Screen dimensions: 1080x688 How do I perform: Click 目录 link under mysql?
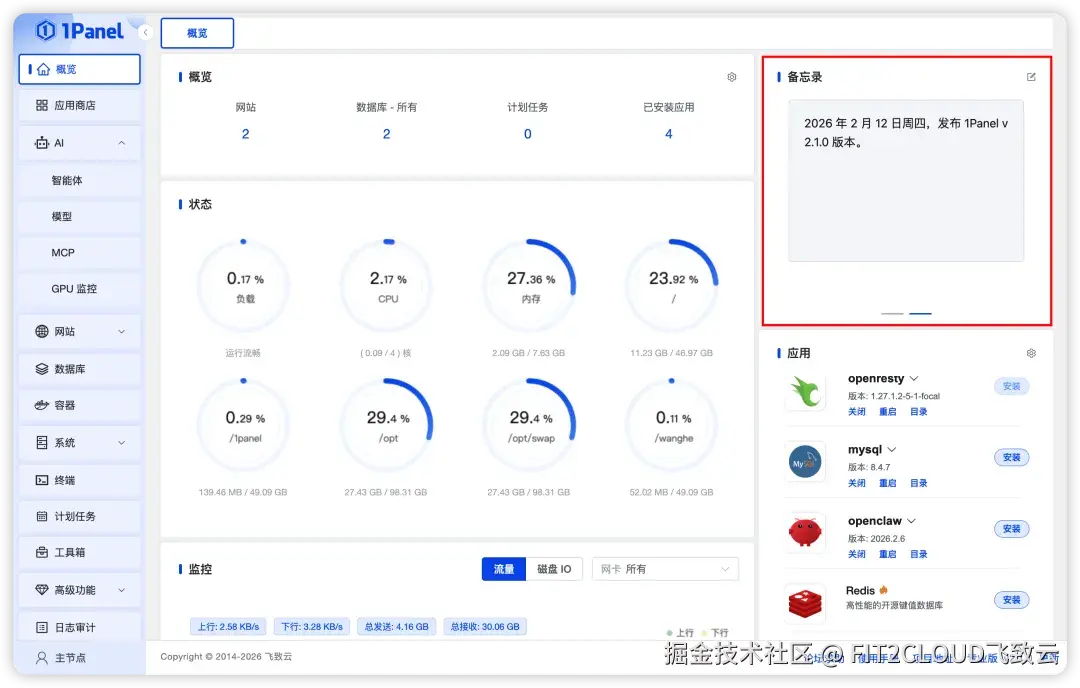coord(919,483)
